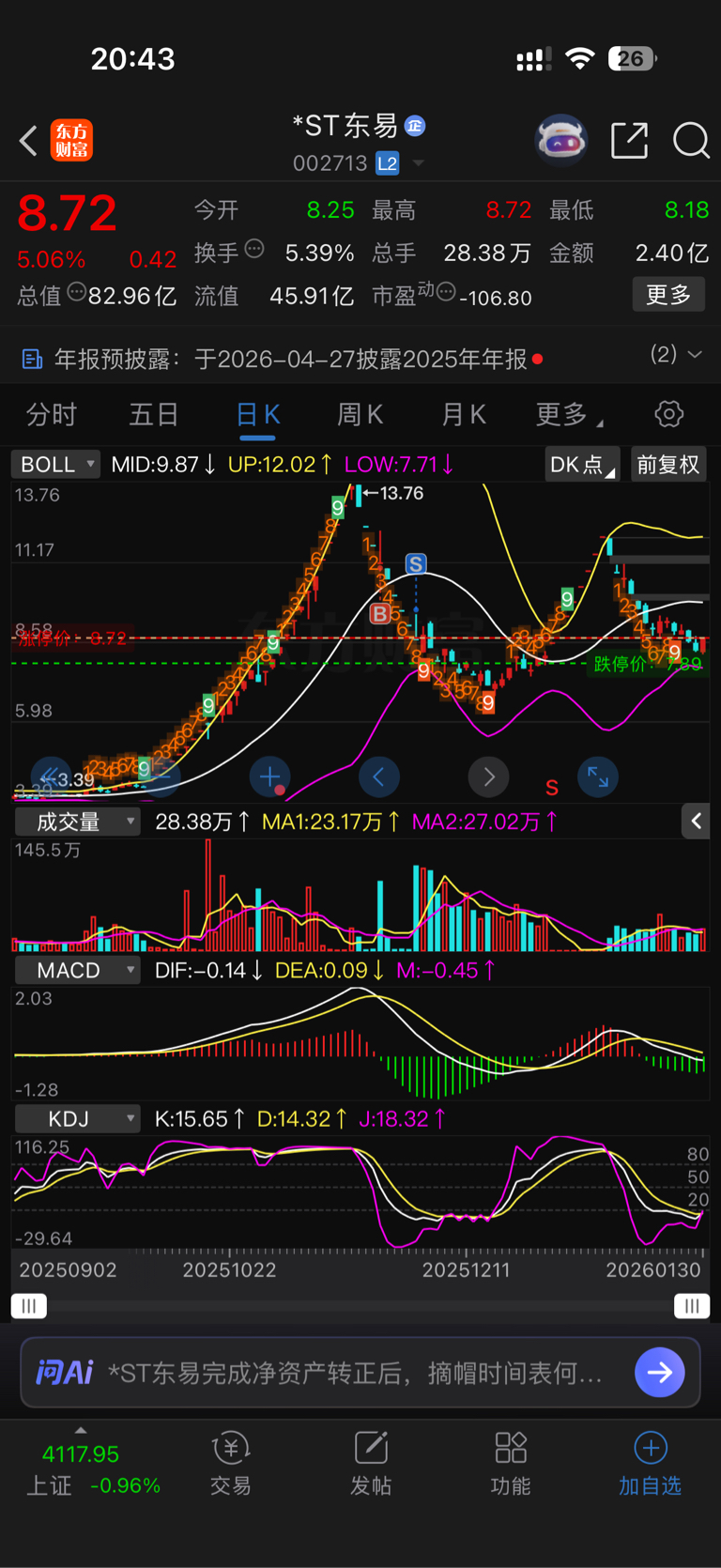Open the MACD indicator dropdown
721x1568 pixels.
tap(77, 970)
